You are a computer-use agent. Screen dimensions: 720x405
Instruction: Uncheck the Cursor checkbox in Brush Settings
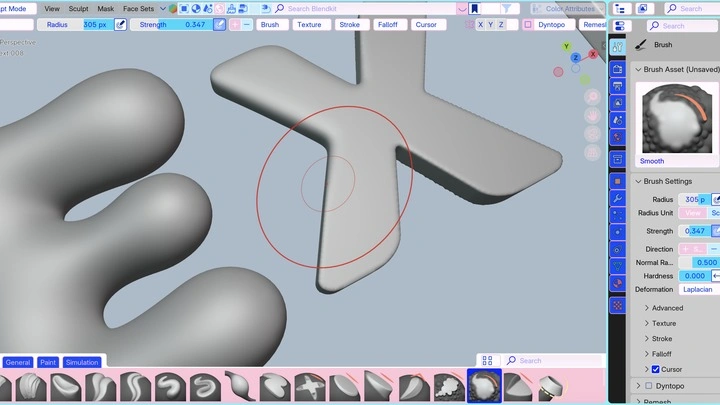(x=656, y=369)
